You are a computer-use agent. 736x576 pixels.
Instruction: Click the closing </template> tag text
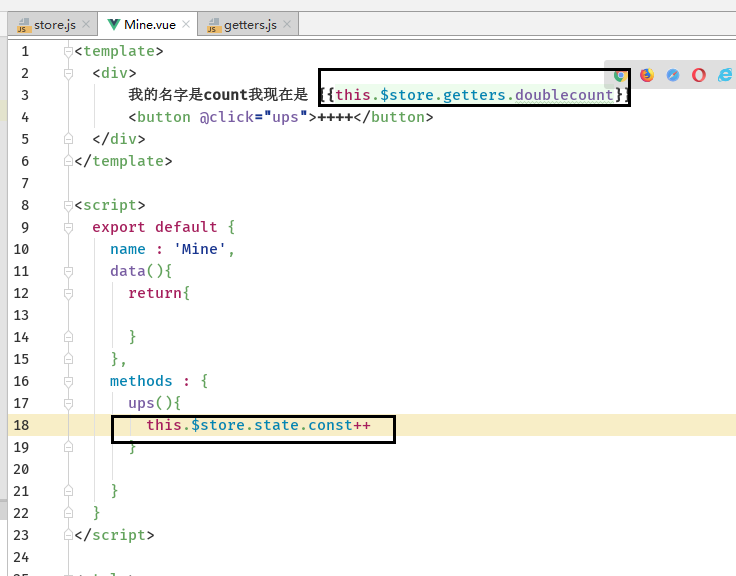(123, 161)
